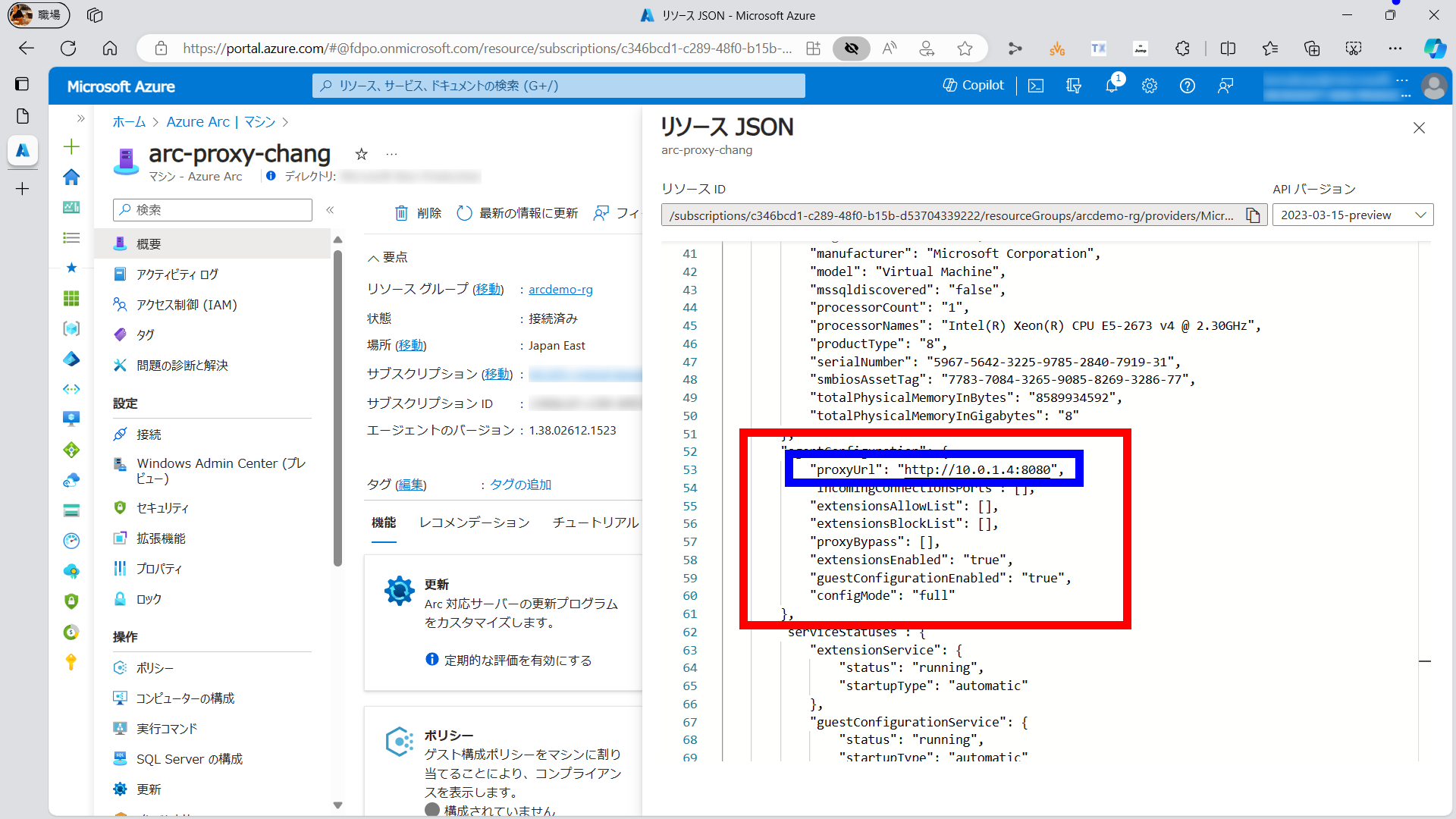Screen dimensions: 1456x819
Task: Expand the Azure portal sidebar menu
Action: pos(80,118)
